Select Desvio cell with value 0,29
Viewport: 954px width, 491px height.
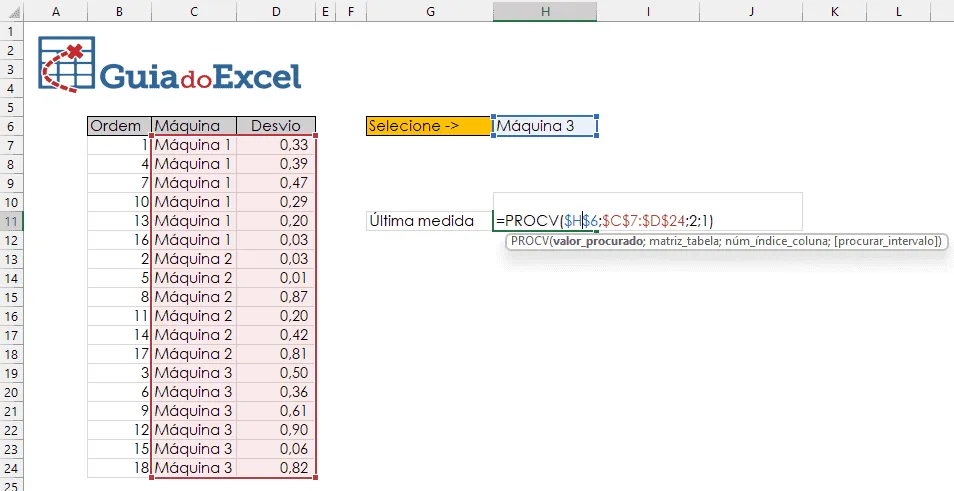pyautogui.click(x=276, y=202)
